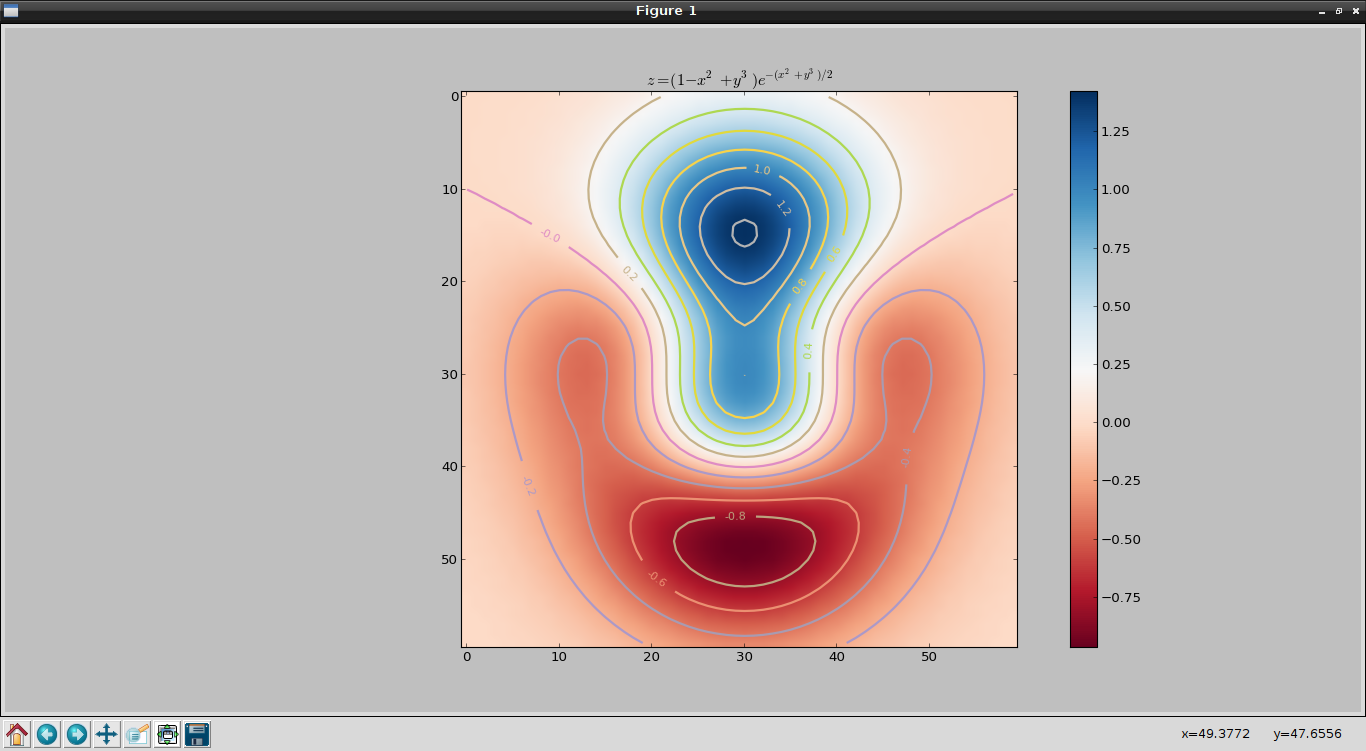The image size is (1366, 751).
Task: Click the plot title equation
Action: 740,78
